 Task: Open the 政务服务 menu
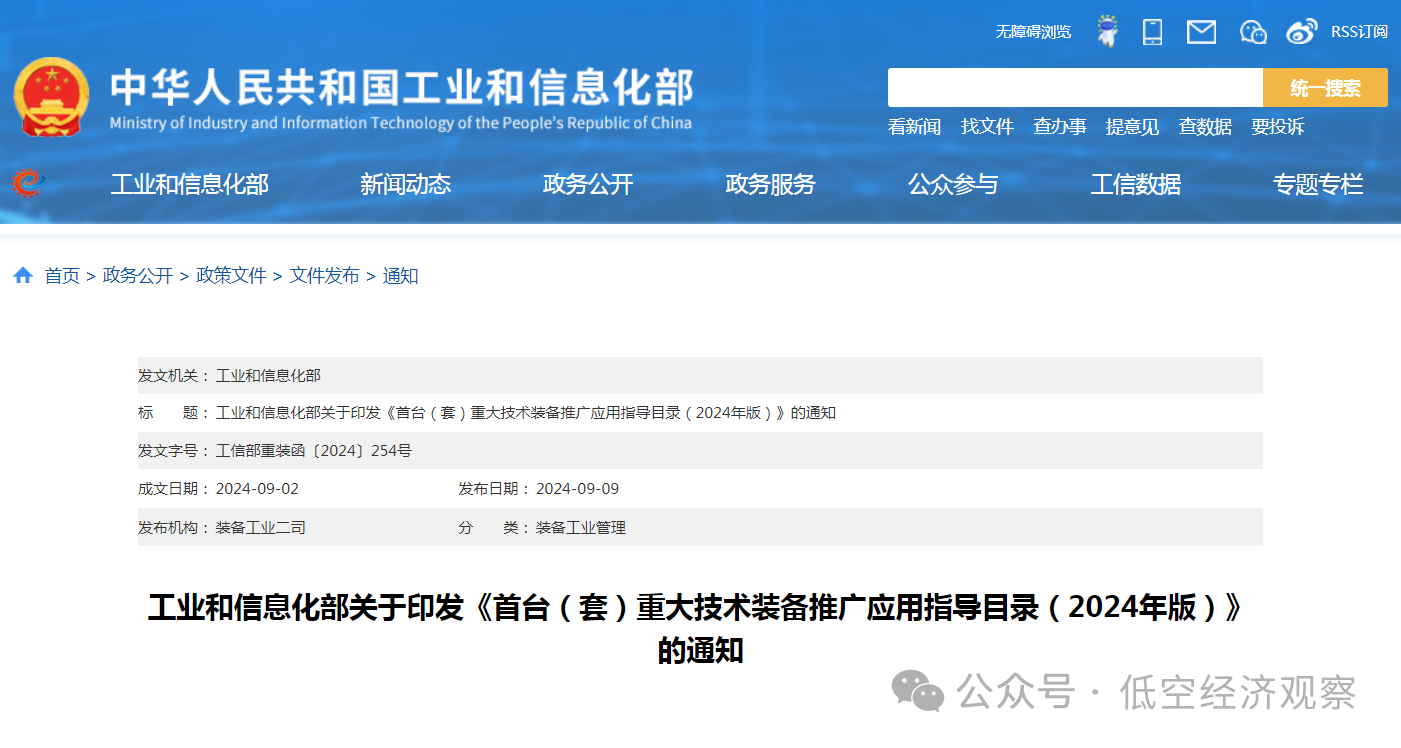769,184
